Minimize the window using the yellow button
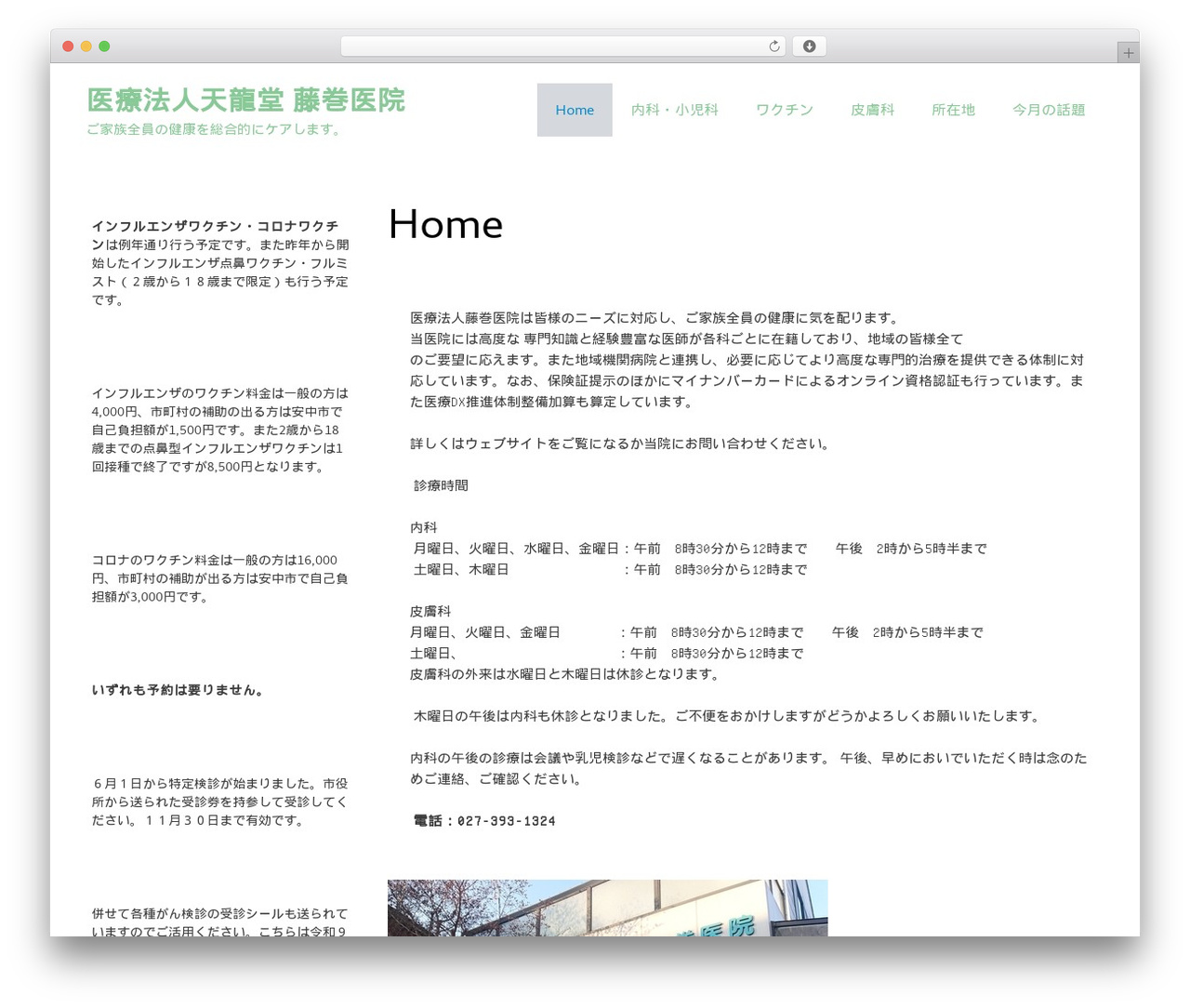Image resolution: width=1190 pixels, height=1008 pixels. coord(86,46)
